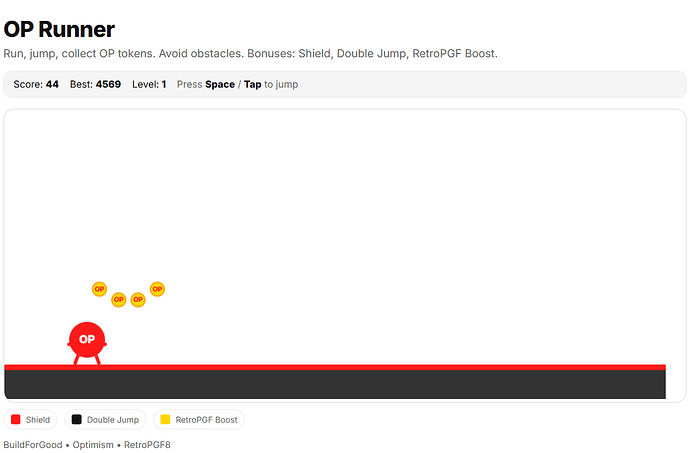Click the game description subtitle text
Viewport: 690px width, 453px height.
click(250, 54)
